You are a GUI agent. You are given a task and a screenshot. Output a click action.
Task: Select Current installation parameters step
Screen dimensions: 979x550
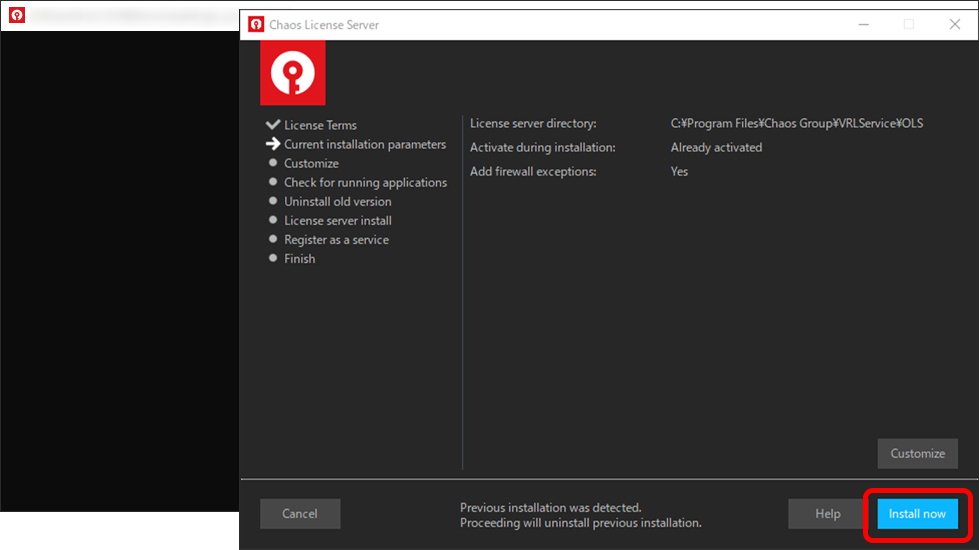pos(365,144)
